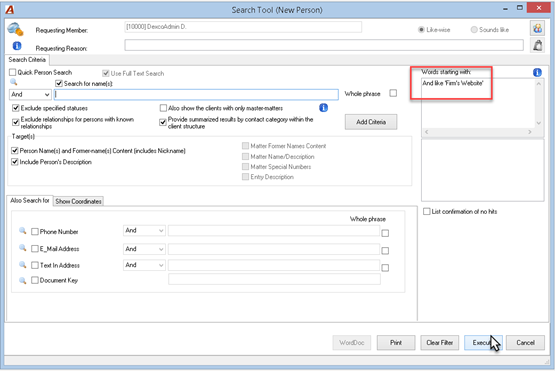Enable Also show clients with only master-matters
Viewport: 555px width, 371px height.
[x=163, y=108]
